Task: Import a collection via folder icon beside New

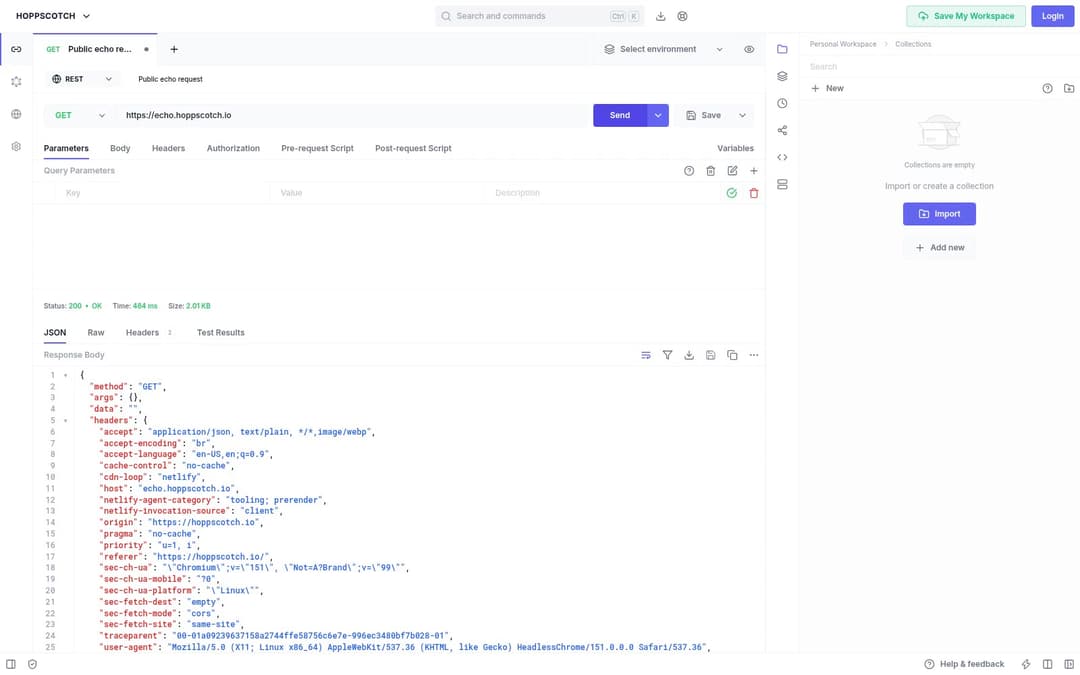Action: 1068,88
